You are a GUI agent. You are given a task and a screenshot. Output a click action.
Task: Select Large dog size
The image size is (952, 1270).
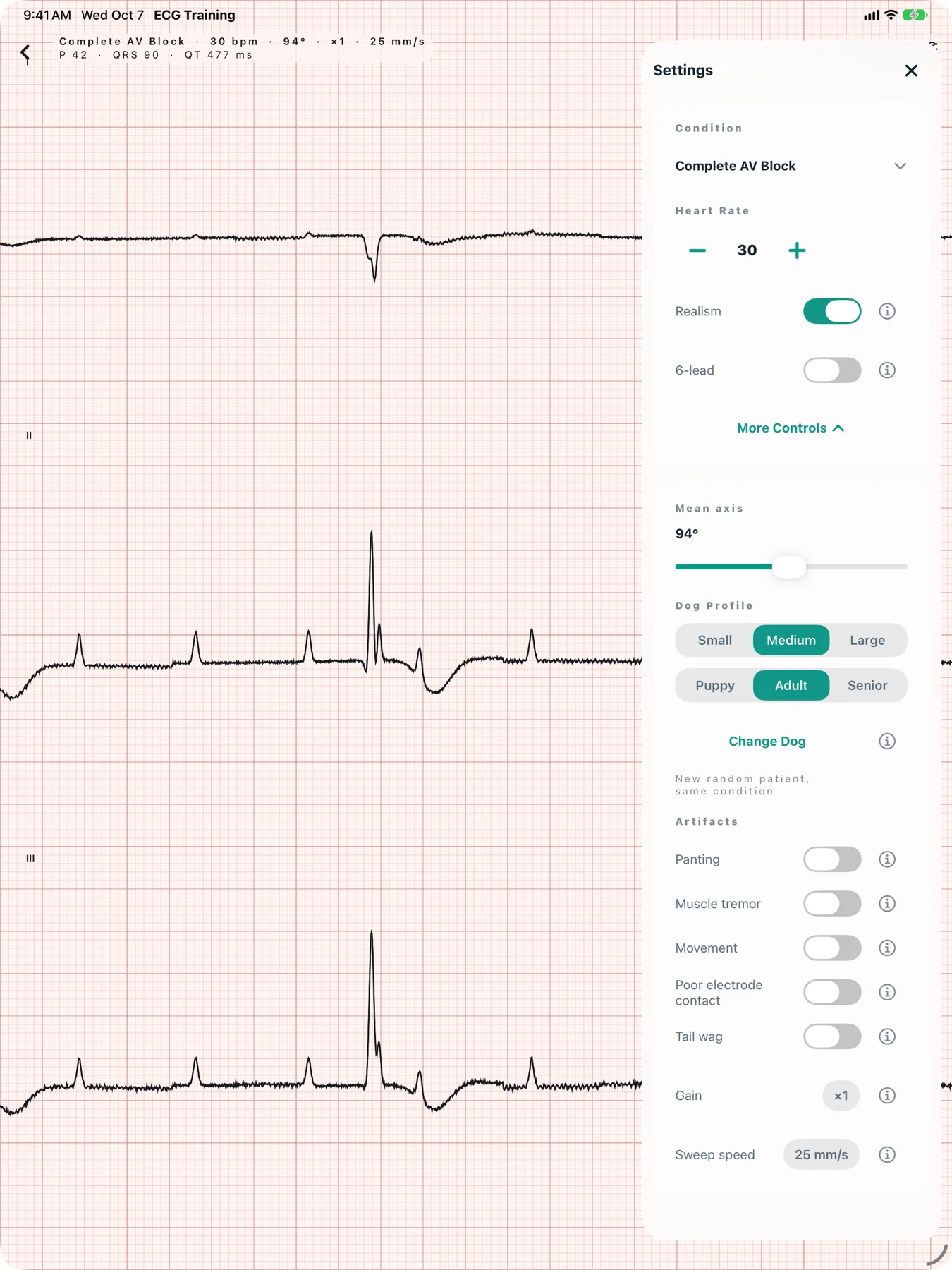click(867, 641)
